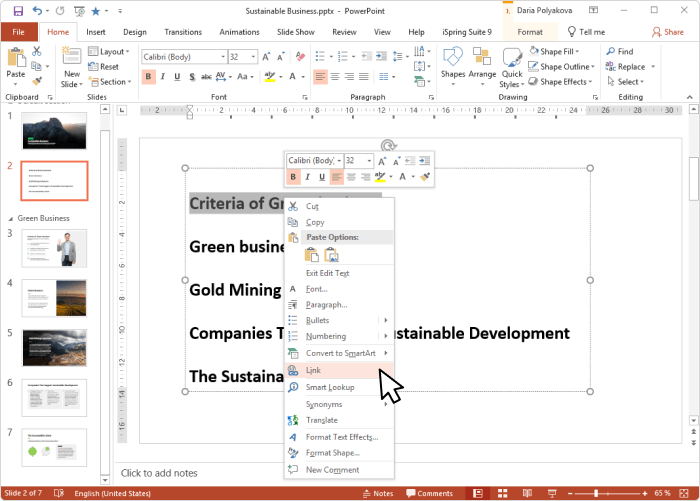Switch to Slide Sorter view
Viewport: 700px width, 501px height.
[x=503, y=493]
